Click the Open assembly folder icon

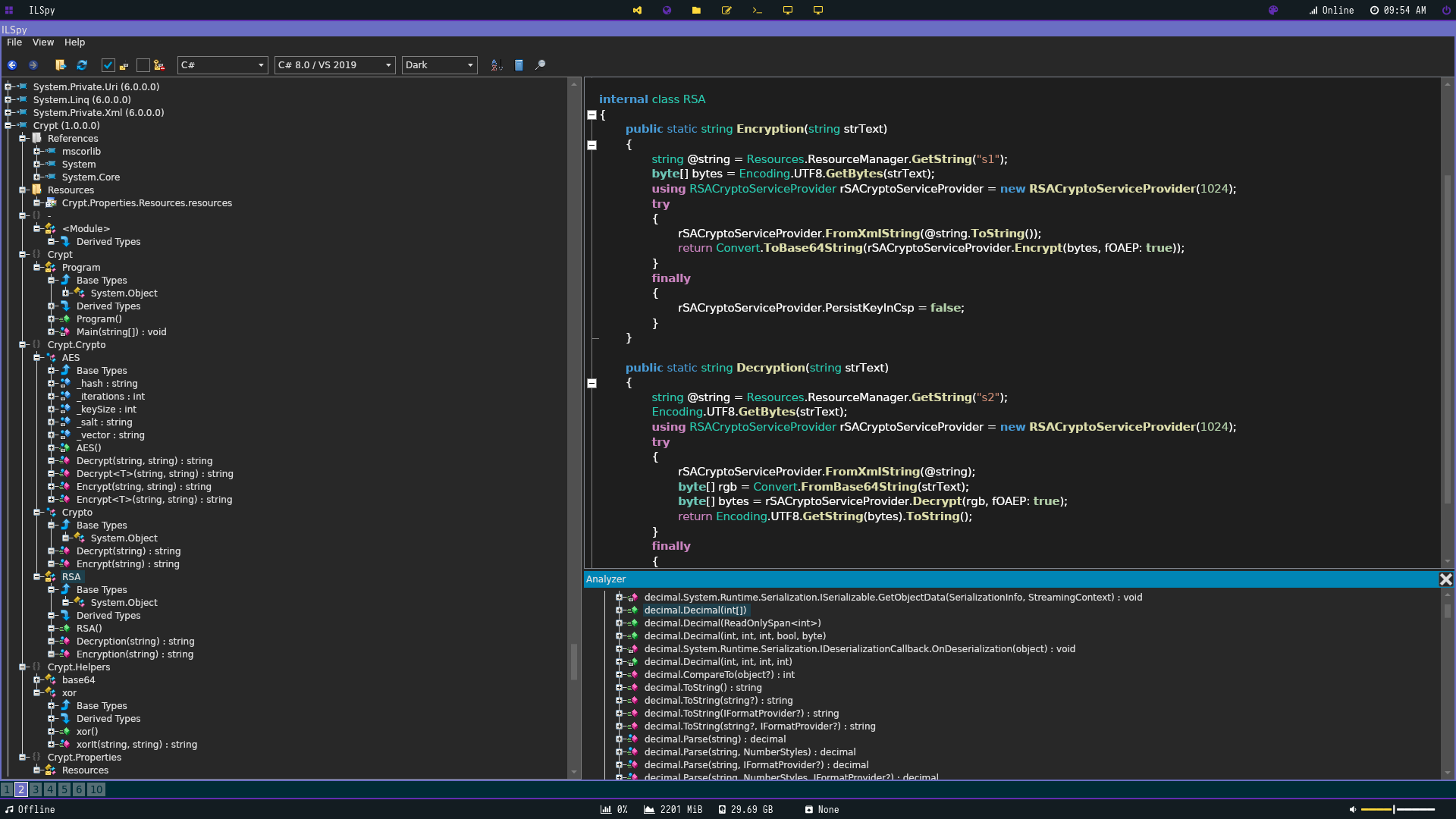click(61, 65)
